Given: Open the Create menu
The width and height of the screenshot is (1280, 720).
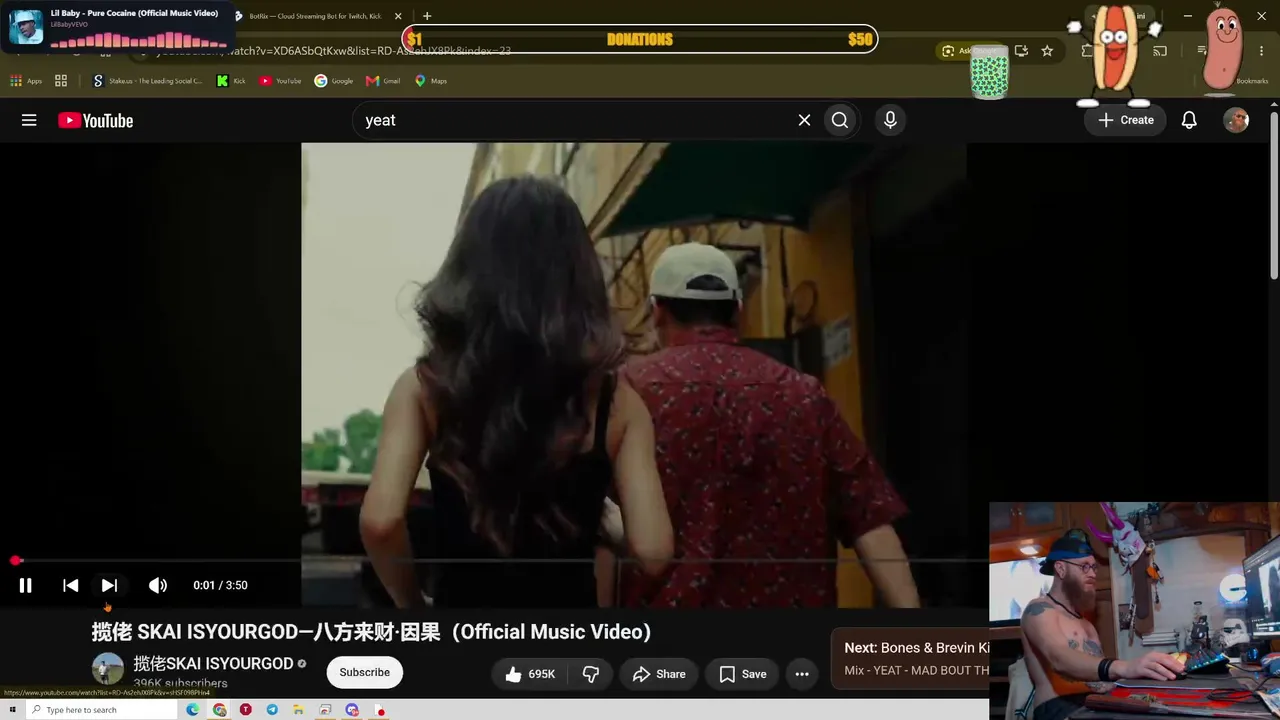Looking at the screenshot, I should click(1125, 120).
